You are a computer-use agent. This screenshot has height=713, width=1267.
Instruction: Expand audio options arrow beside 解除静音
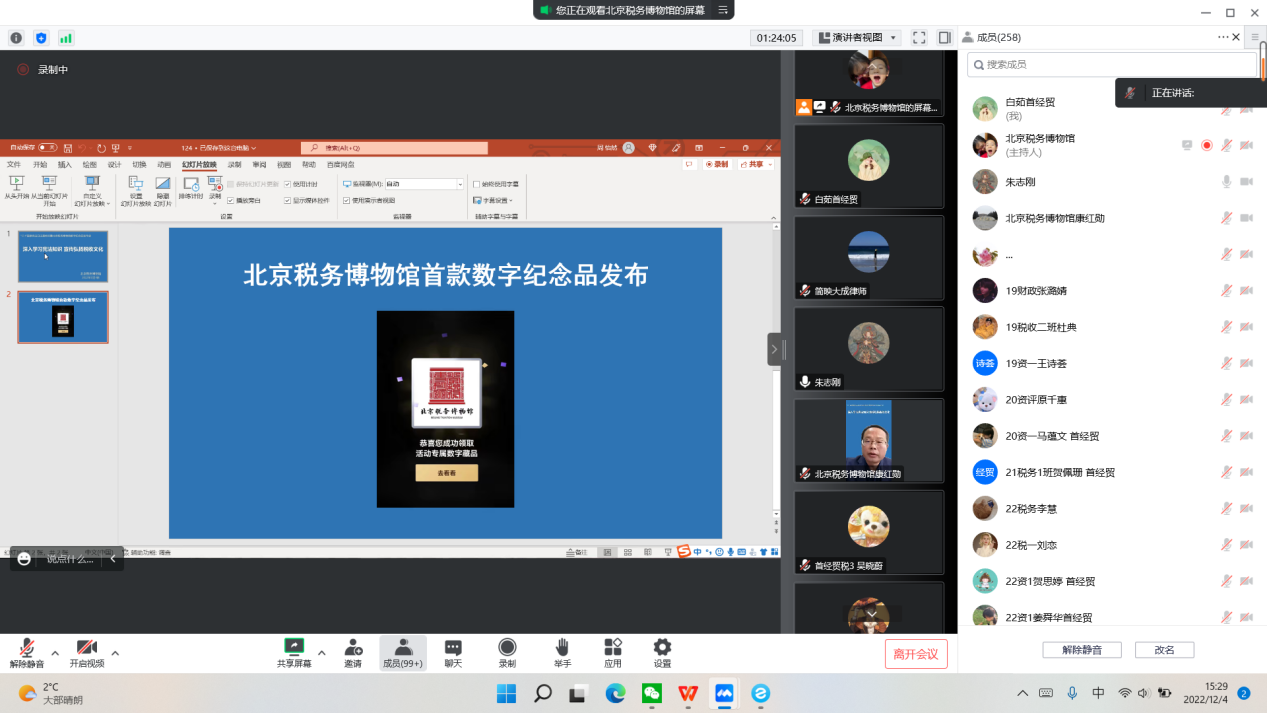[55, 653]
